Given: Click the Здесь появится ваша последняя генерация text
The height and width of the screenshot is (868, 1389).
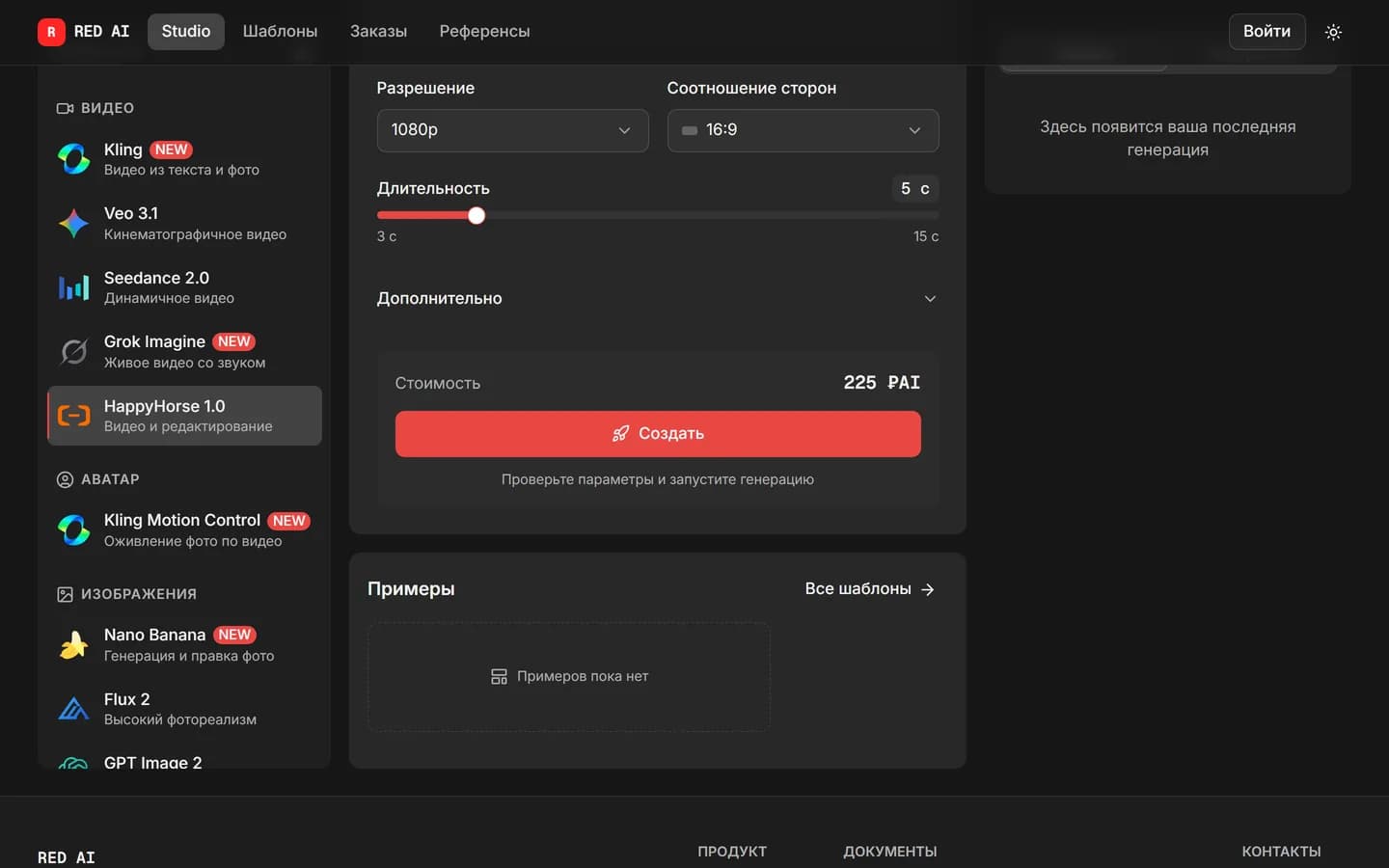Looking at the screenshot, I should click(x=1167, y=138).
